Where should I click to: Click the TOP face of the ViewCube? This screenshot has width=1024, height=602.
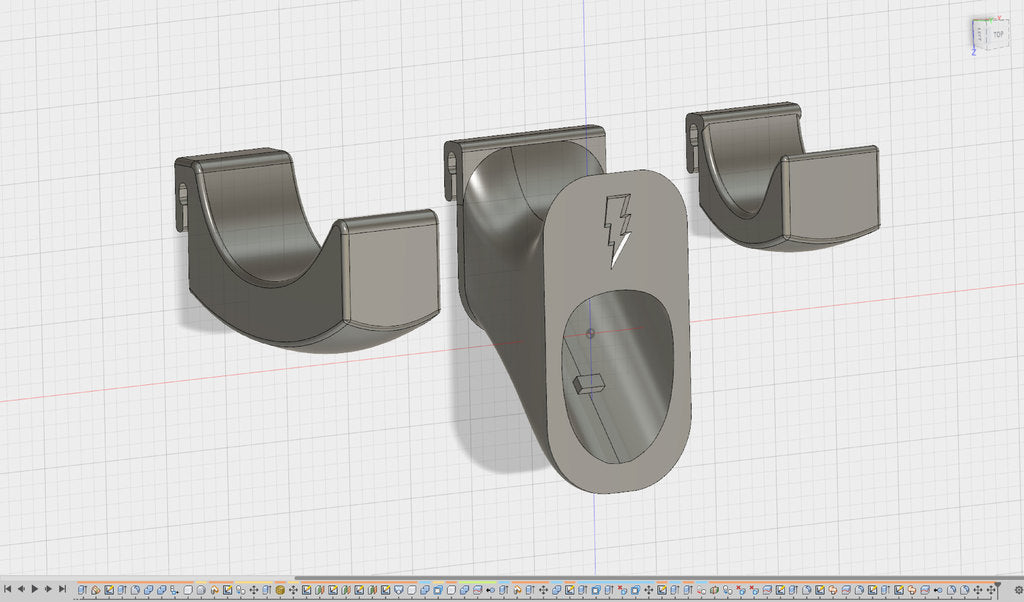(998, 34)
